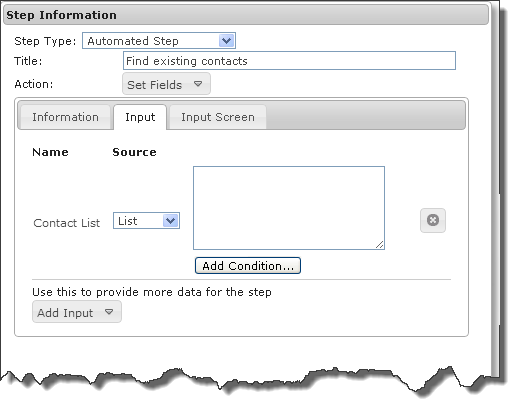Open the Add Input menu
This screenshot has height=412, width=515.
click(x=77, y=312)
